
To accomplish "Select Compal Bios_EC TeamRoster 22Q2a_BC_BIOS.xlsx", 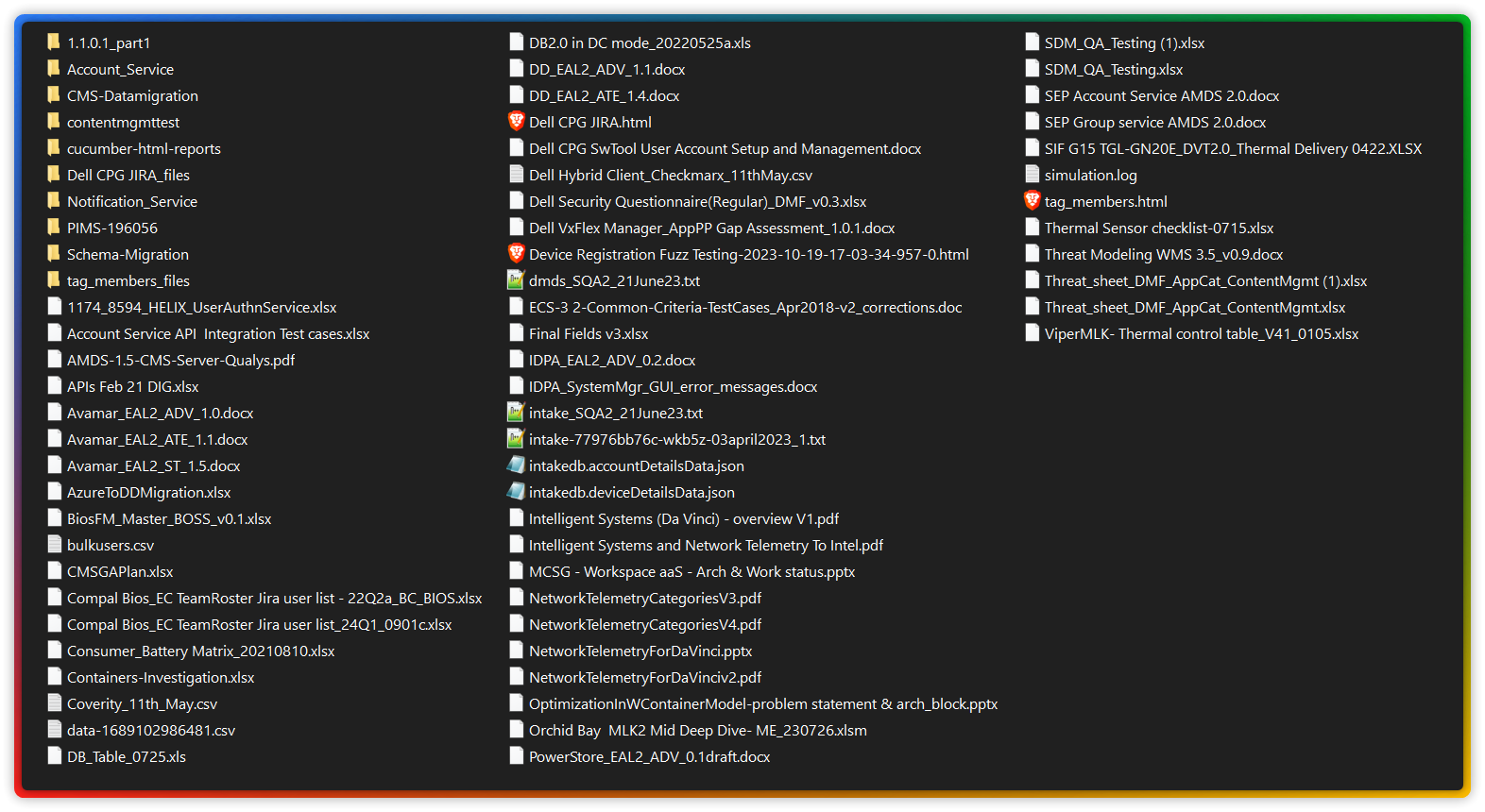I will (x=275, y=598).
